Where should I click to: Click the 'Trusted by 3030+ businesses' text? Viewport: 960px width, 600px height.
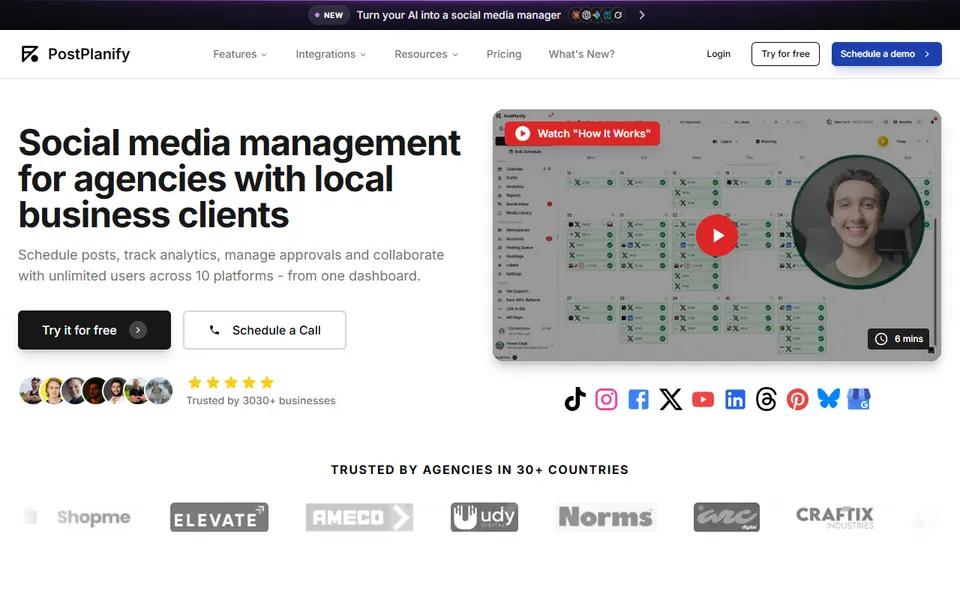click(x=261, y=400)
